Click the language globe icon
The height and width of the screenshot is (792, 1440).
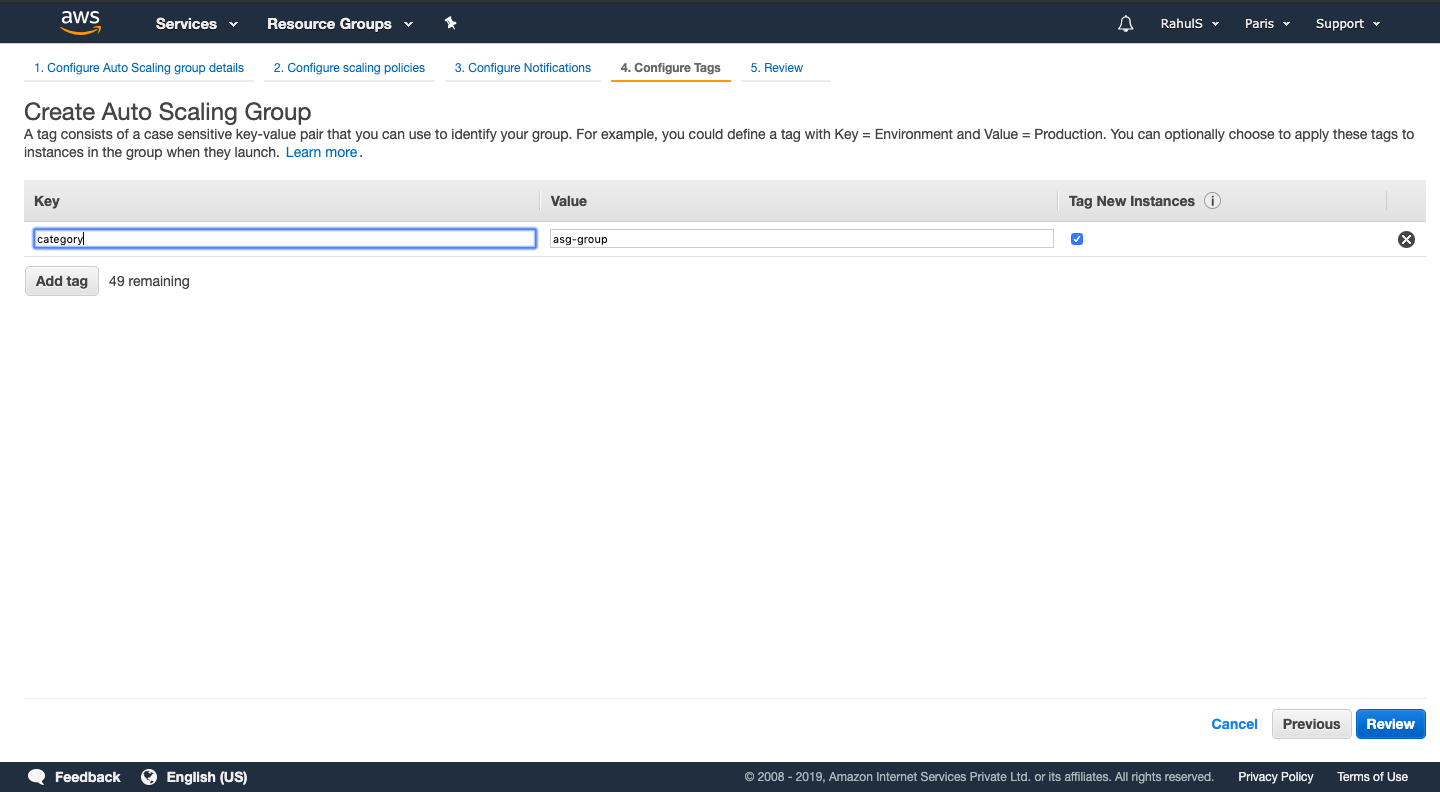[149, 776]
